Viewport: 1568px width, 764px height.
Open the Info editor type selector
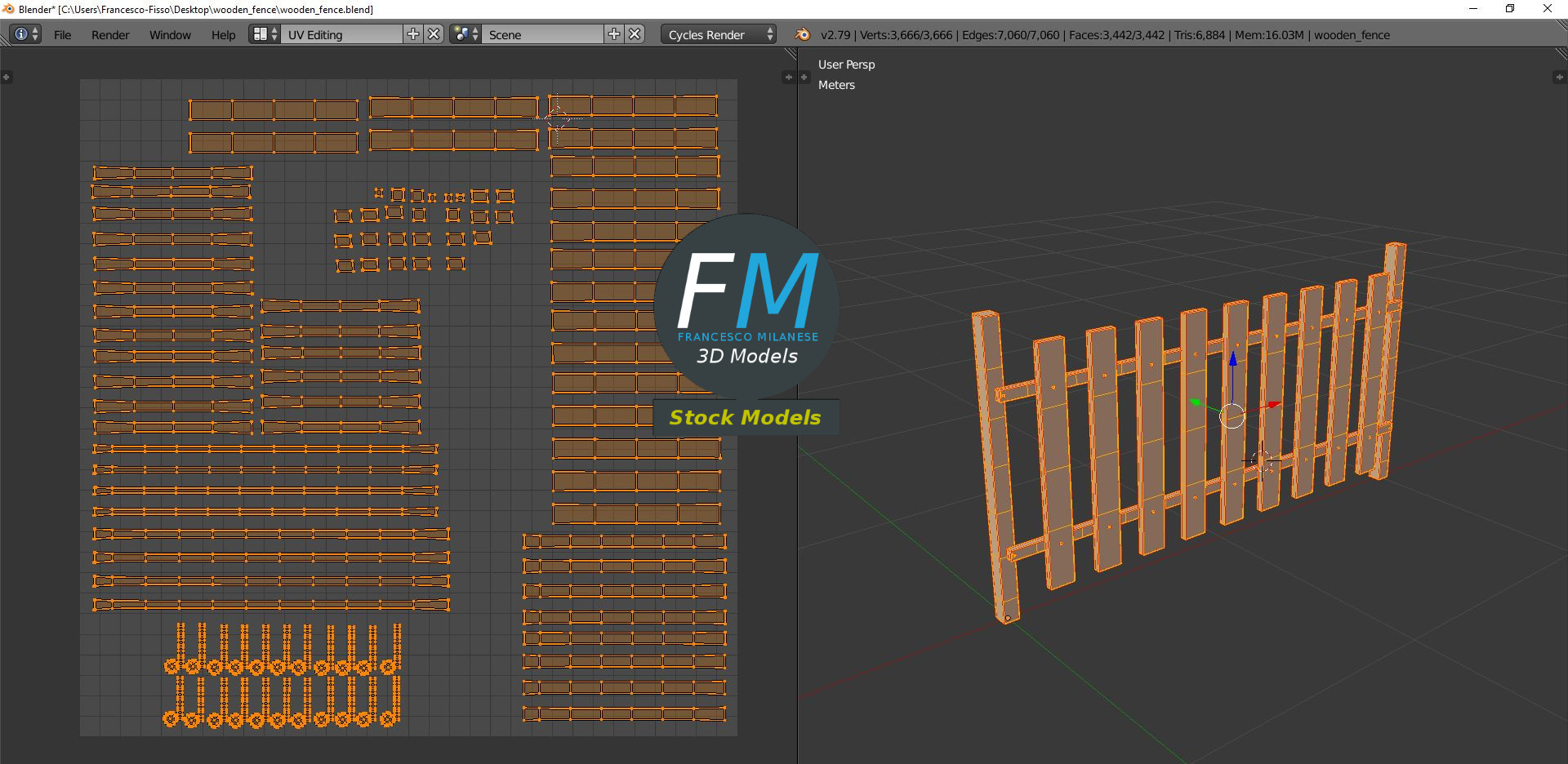26,34
